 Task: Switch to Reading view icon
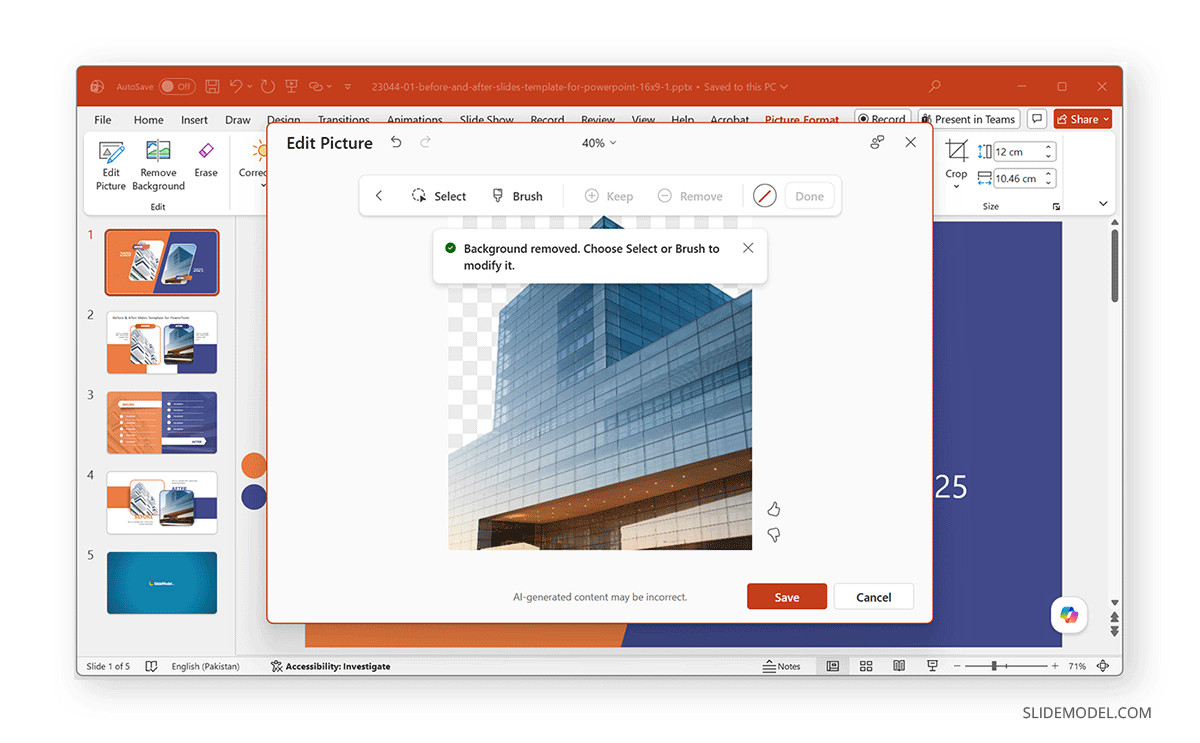point(899,666)
